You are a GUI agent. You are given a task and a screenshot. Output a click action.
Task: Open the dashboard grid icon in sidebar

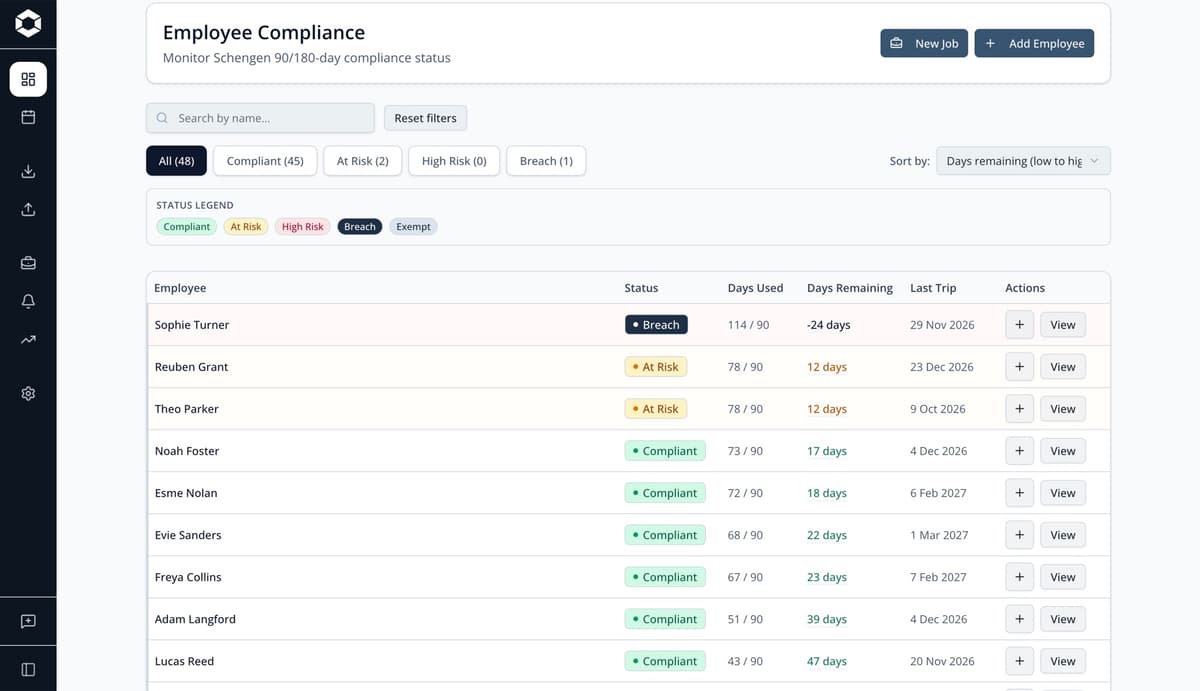(28, 79)
